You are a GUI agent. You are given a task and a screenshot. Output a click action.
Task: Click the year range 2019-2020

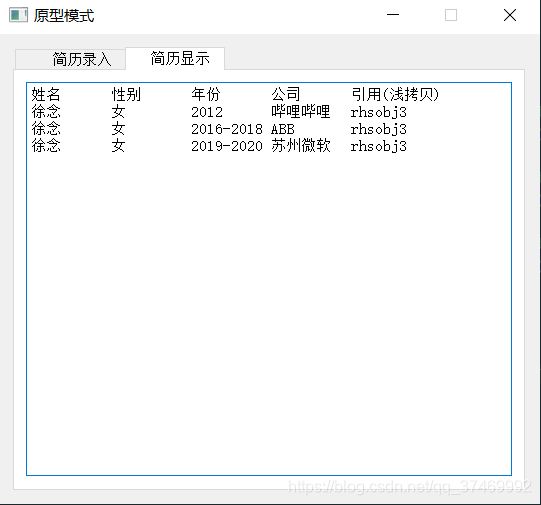[x=227, y=146]
